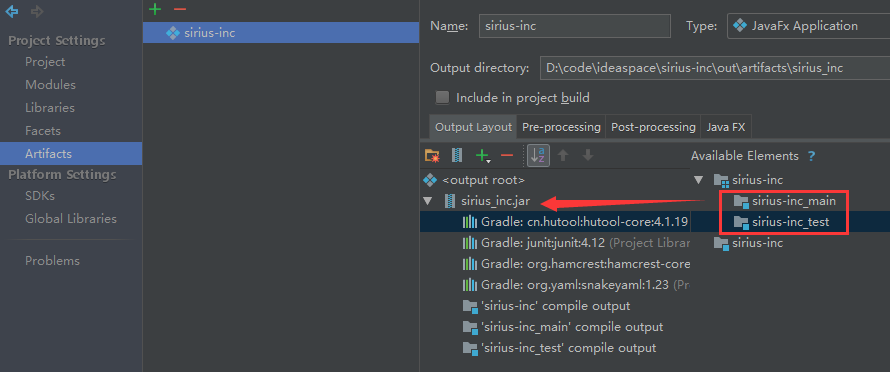Screen dimensions: 890x372
Task: Switch to Java FX tab
Action: point(725,127)
